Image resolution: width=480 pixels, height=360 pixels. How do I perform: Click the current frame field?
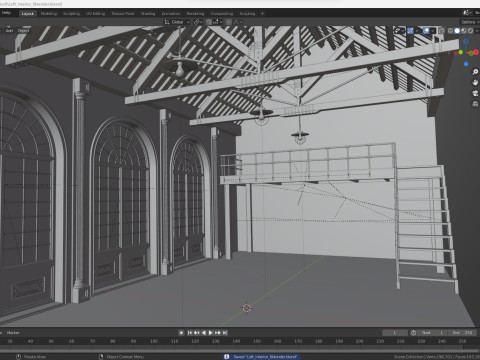(x=395, y=333)
